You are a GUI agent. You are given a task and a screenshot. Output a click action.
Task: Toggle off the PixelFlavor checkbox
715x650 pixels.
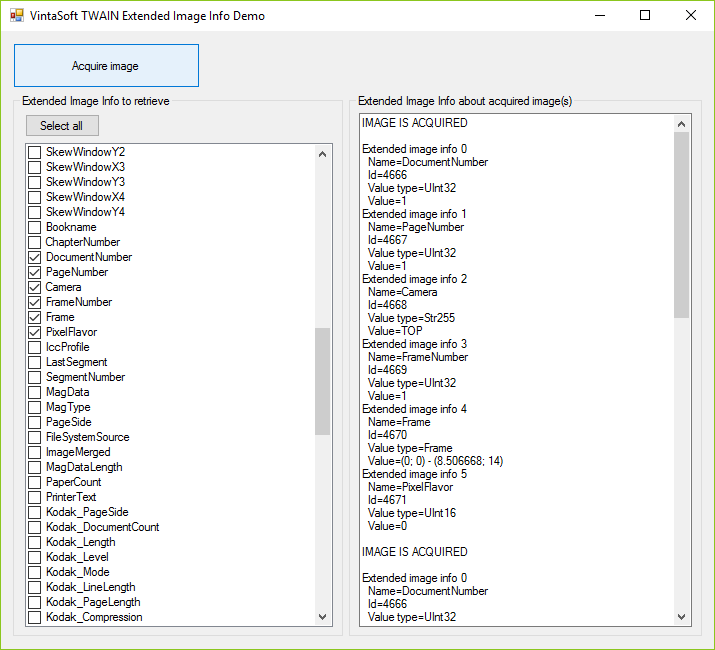click(34, 332)
